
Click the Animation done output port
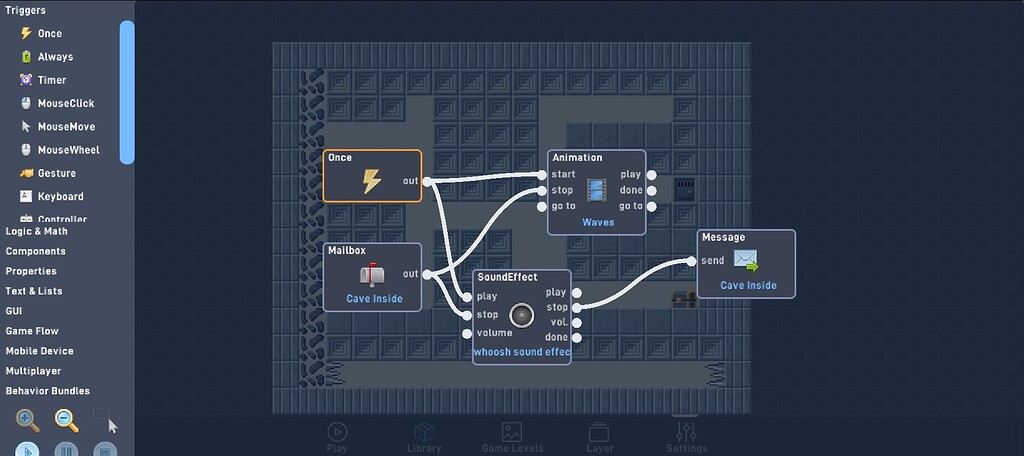tap(651, 190)
